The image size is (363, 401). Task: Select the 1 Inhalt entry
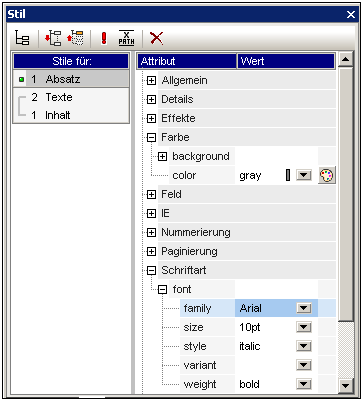pyautogui.click(x=71, y=115)
